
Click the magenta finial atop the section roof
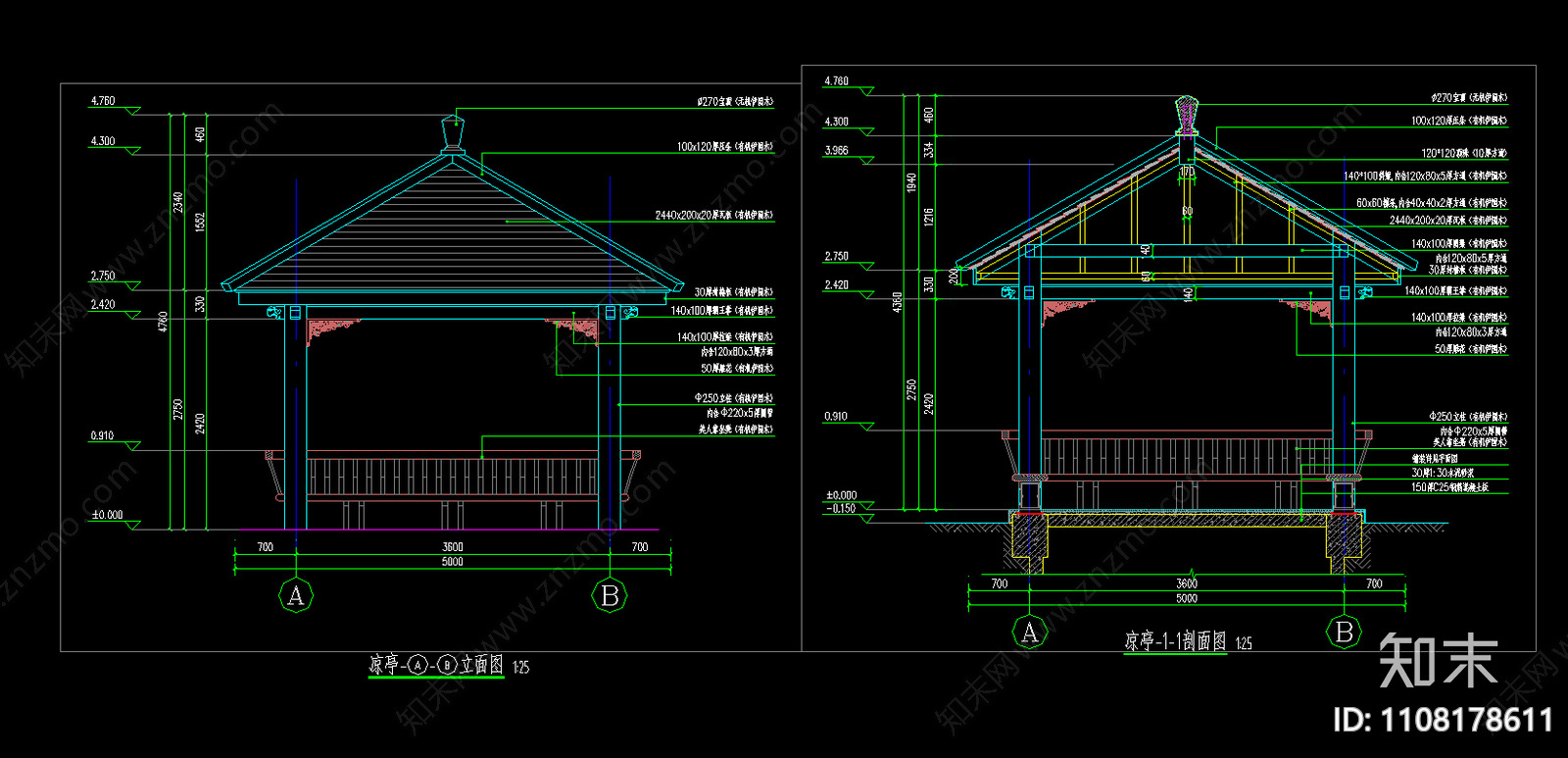pyautogui.click(x=1187, y=116)
